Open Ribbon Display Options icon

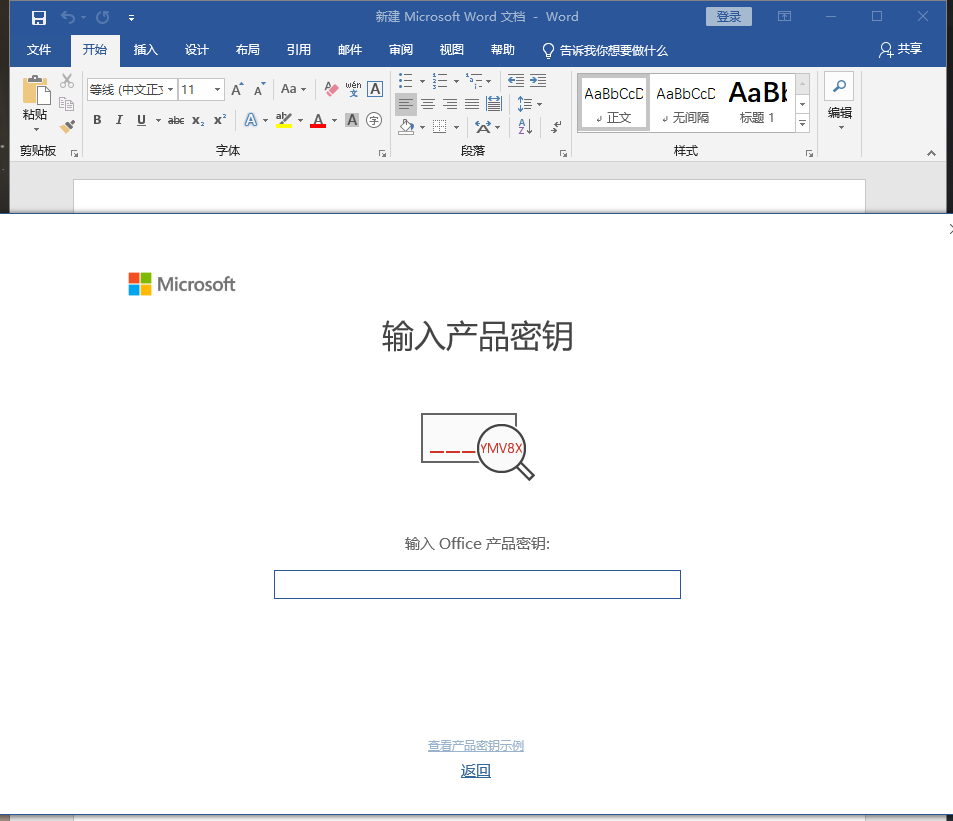785,16
